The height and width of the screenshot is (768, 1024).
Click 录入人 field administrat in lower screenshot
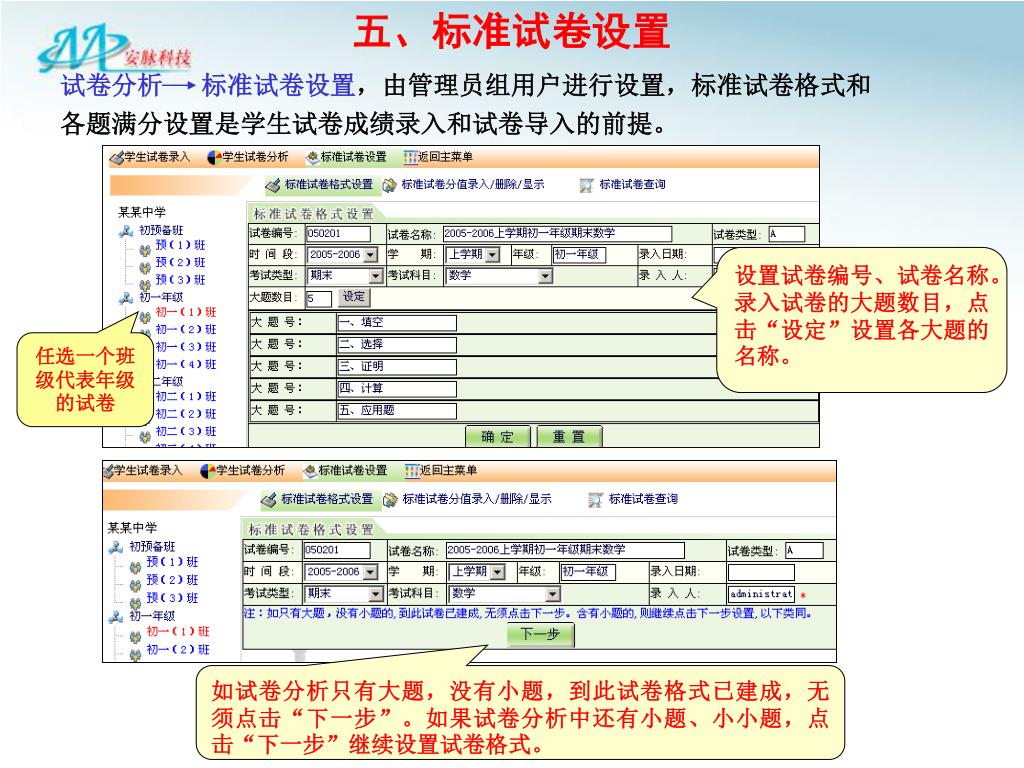tap(761, 594)
